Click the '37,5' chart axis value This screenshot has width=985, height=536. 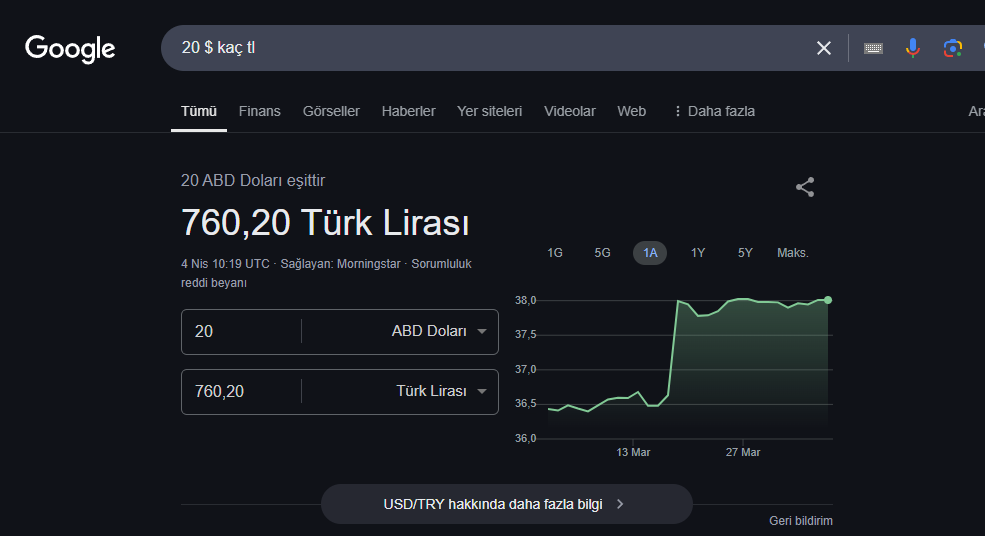tap(526, 334)
